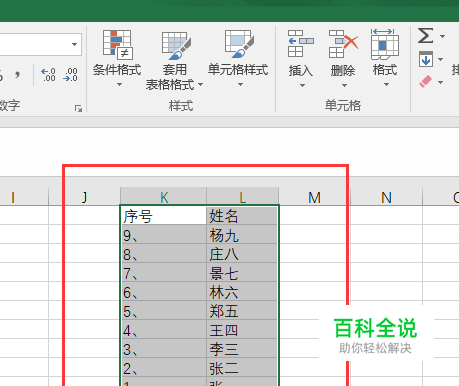Click the cell containing 景七
Viewport: 459px width, 386px height.
[242, 272]
